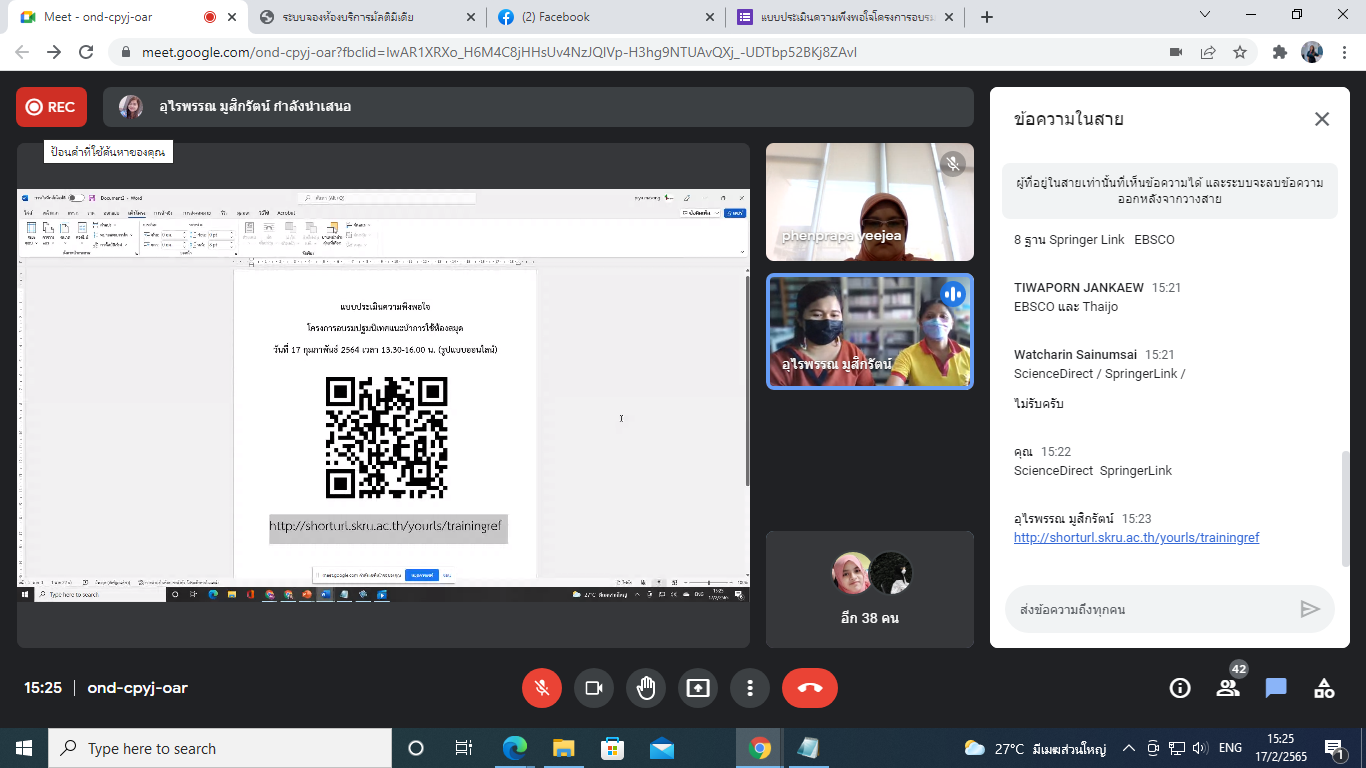The width and height of the screenshot is (1366, 768).
Task: Open Mail app from the taskbar
Action: coord(661,748)
